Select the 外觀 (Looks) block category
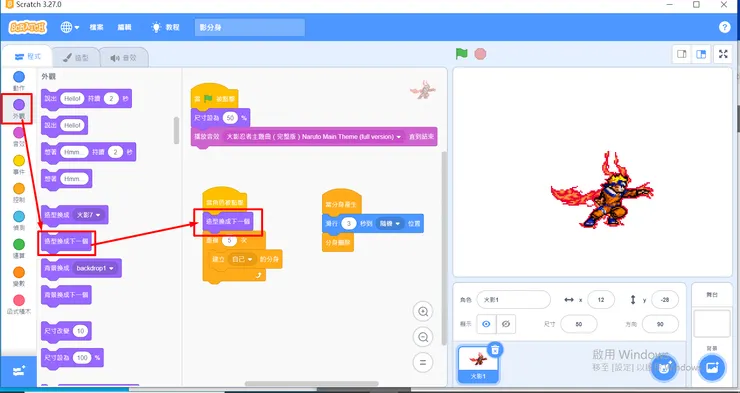This screenshot has width=740, height=393. pyautogui.click(x=18, y=109)
